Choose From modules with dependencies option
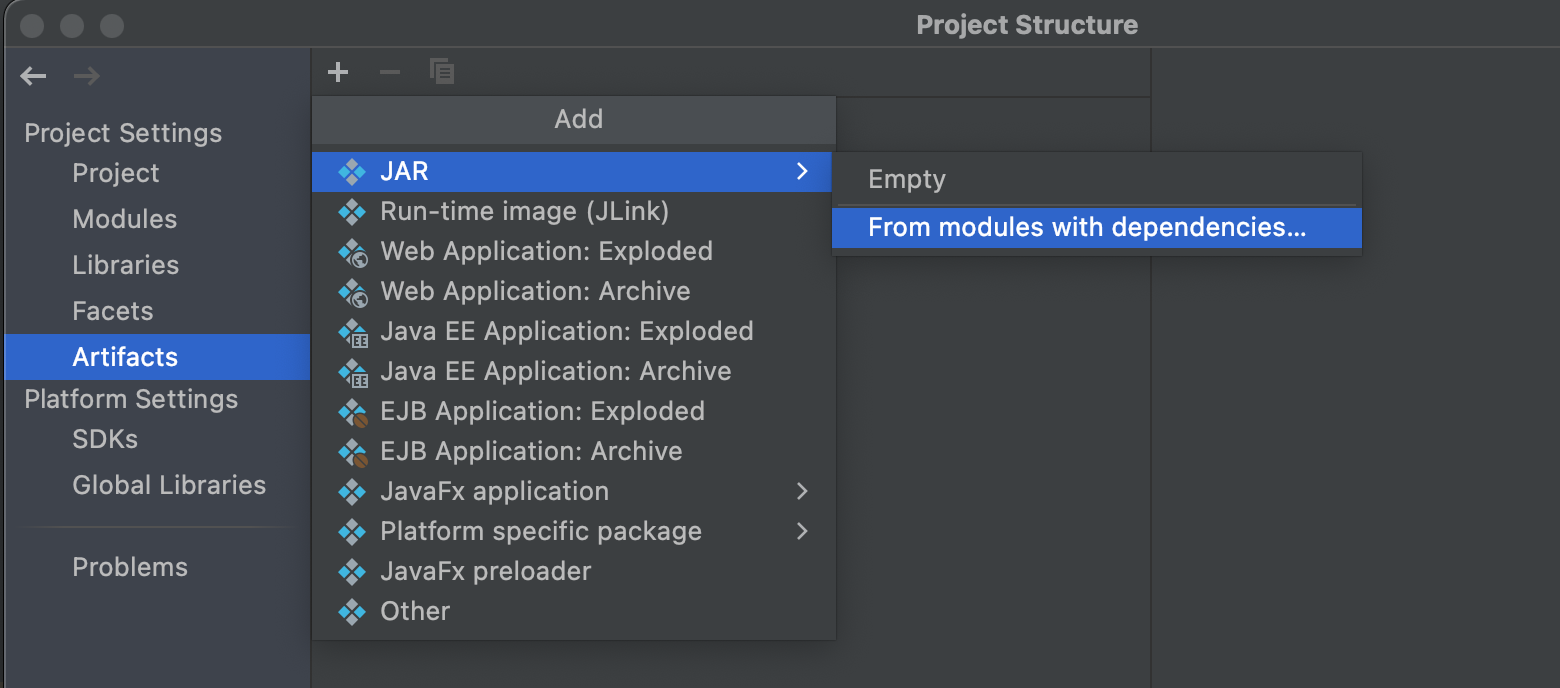This screenshot has width=1560, height=688. pos(1087,227)
